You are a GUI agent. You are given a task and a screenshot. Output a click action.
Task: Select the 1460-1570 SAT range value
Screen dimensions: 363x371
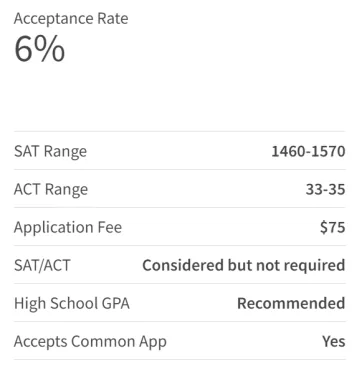pyautogui.click(x=308, y=152)
